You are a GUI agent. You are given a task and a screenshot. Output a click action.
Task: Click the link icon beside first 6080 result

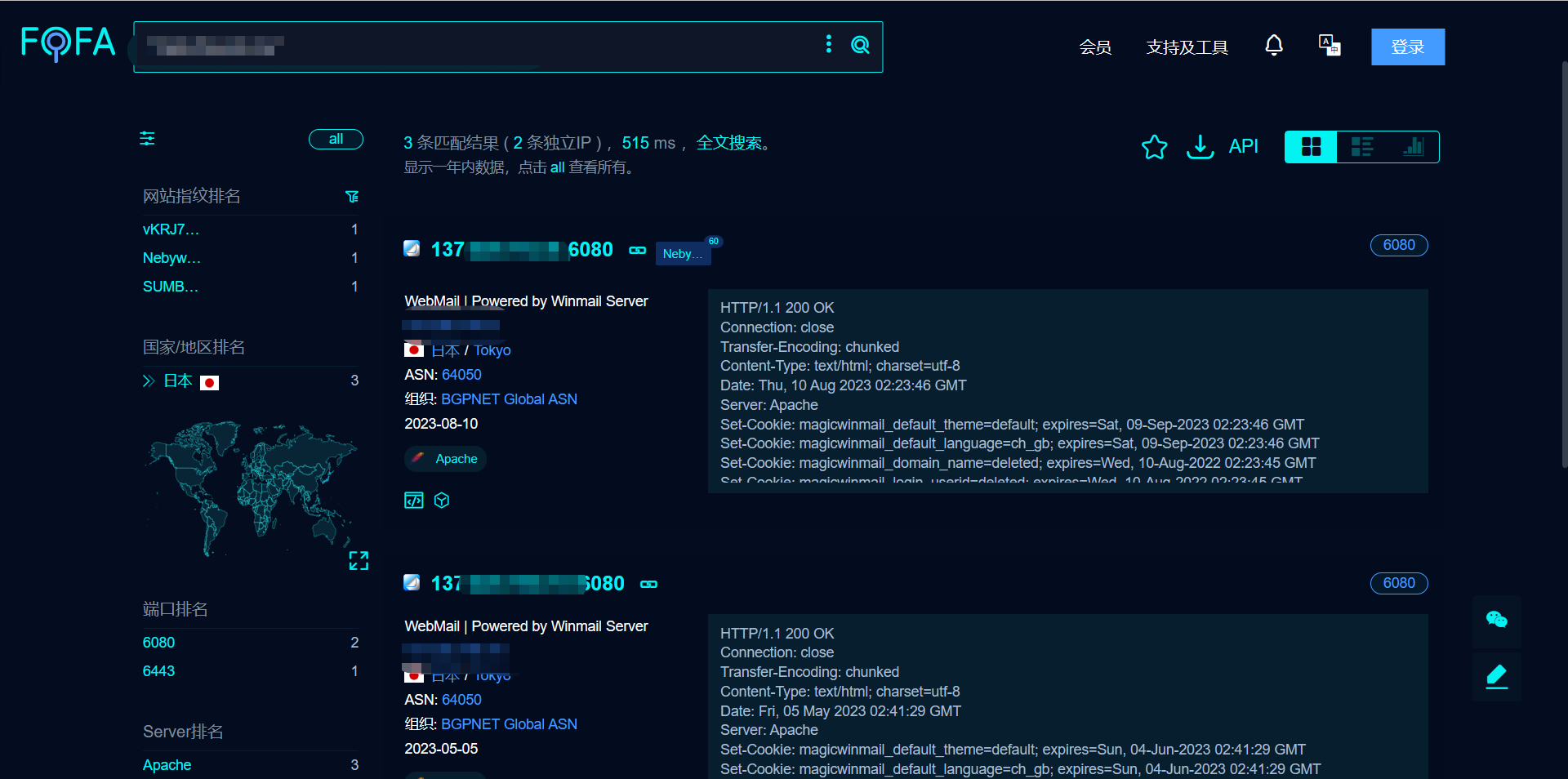point(638,250)
